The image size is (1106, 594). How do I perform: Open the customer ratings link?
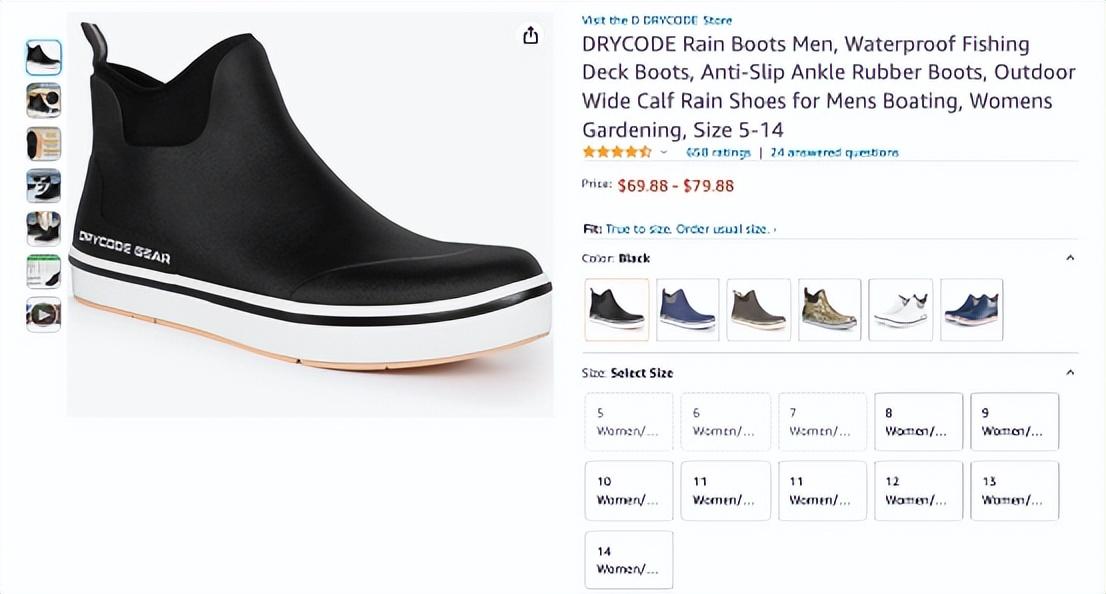click(718, 153)
